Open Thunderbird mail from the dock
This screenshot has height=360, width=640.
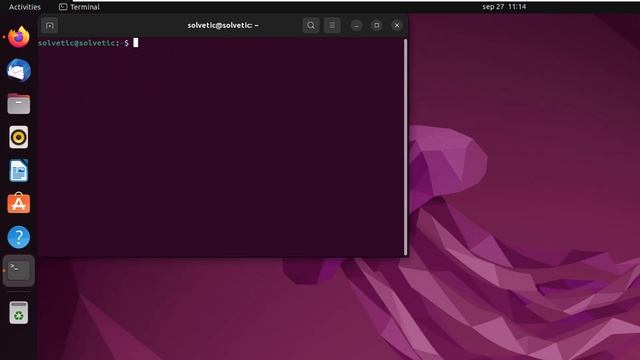click(x=19, y=70)
